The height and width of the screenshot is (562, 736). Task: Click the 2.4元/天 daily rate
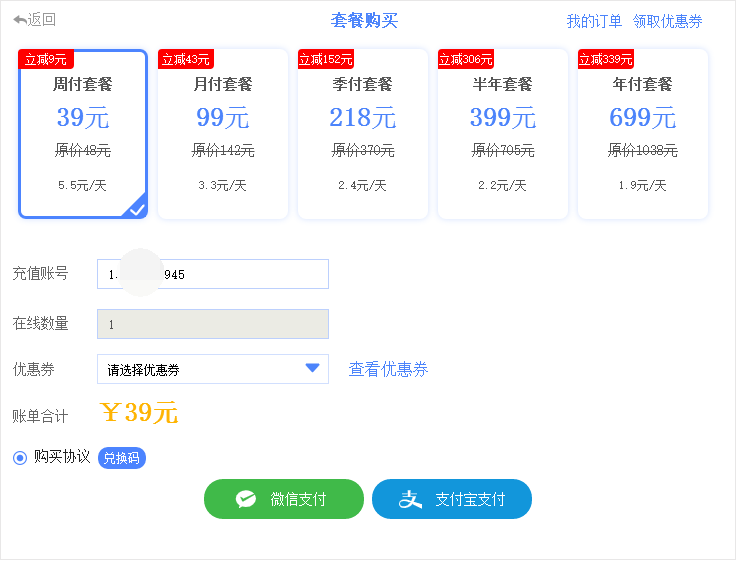[362, 185]
